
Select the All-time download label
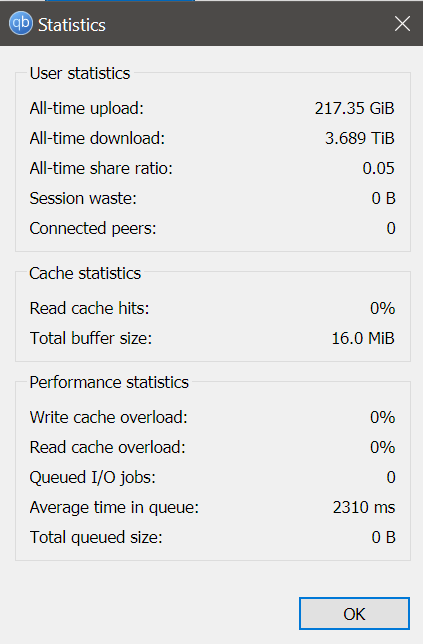pos(97,138)
